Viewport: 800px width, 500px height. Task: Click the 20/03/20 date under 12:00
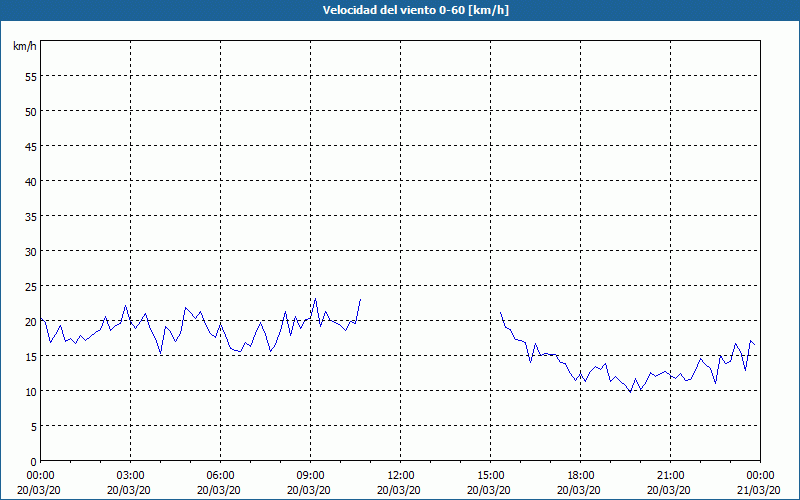399,490
